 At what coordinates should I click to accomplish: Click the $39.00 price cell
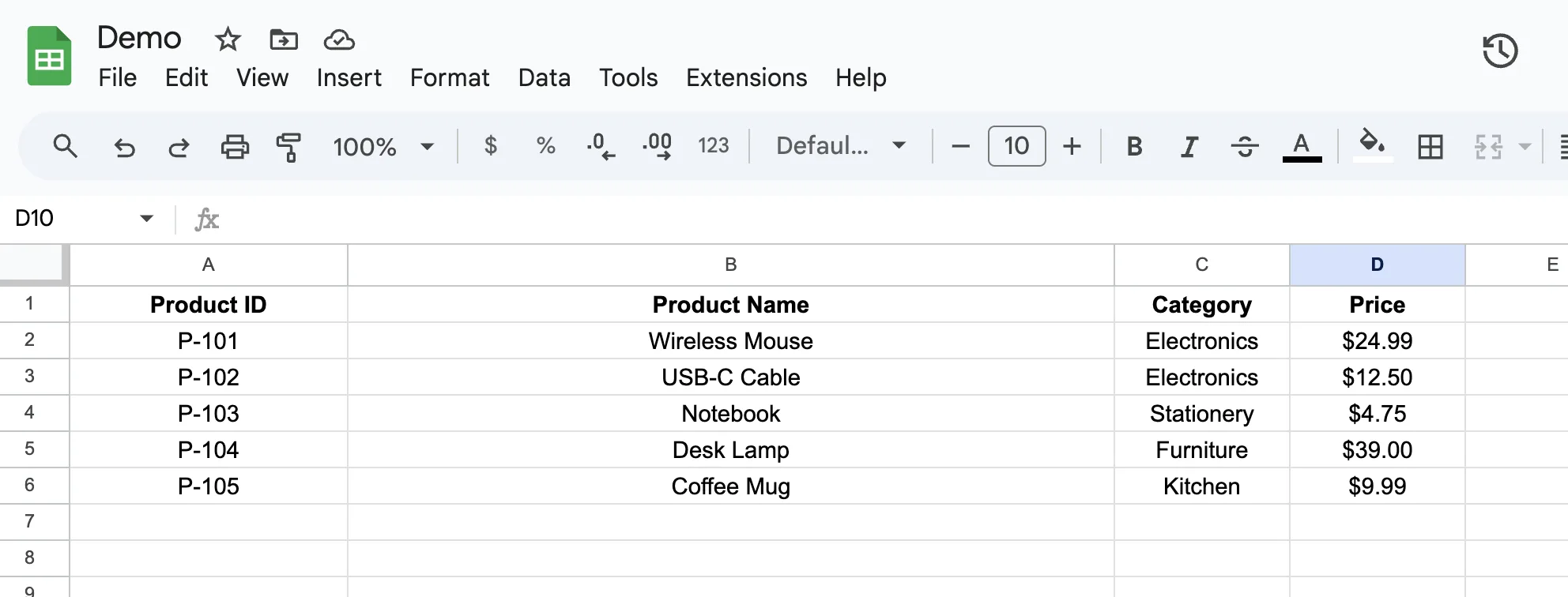pyautogui.click(x=1378, y=450)
